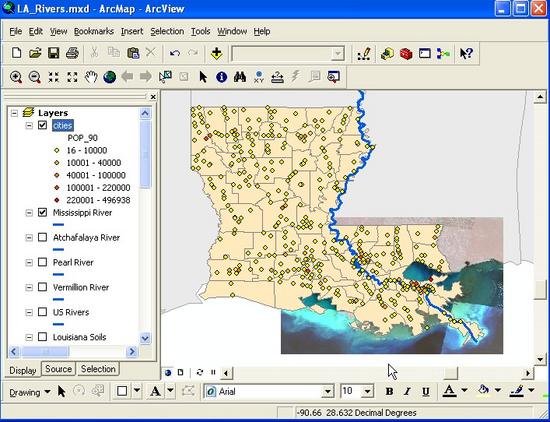The image size is (550, 422).
Task: Open the Find binoculars tool
Action: 240,77
